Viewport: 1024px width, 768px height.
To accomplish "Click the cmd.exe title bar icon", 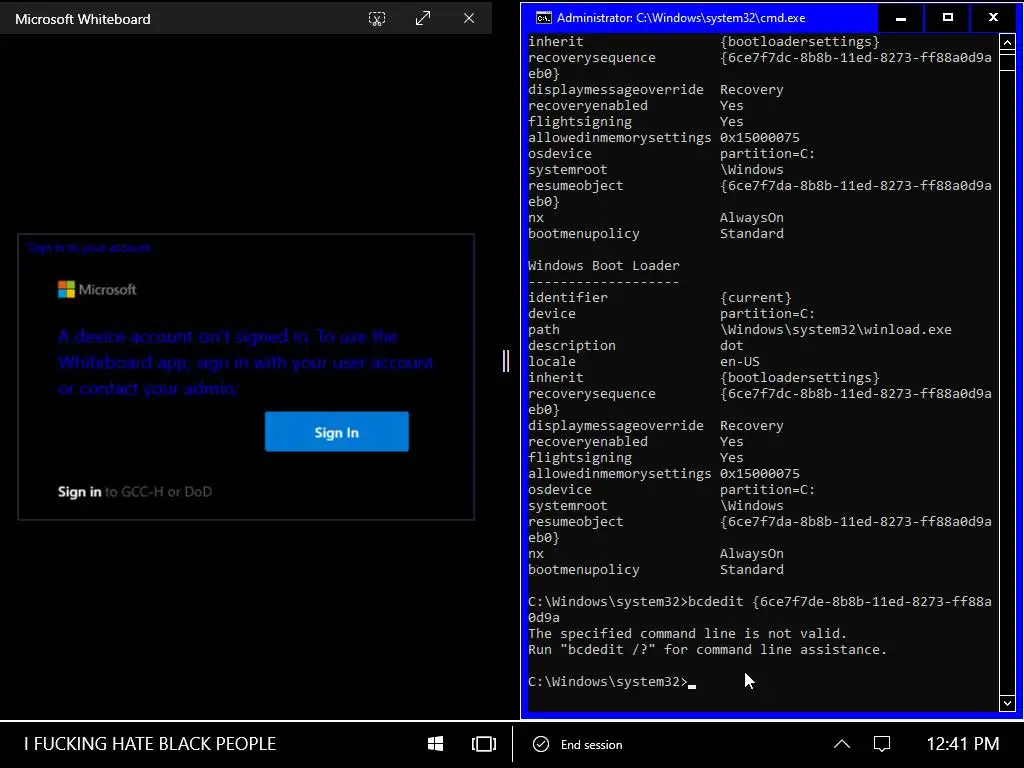I will tap(543, 18).
